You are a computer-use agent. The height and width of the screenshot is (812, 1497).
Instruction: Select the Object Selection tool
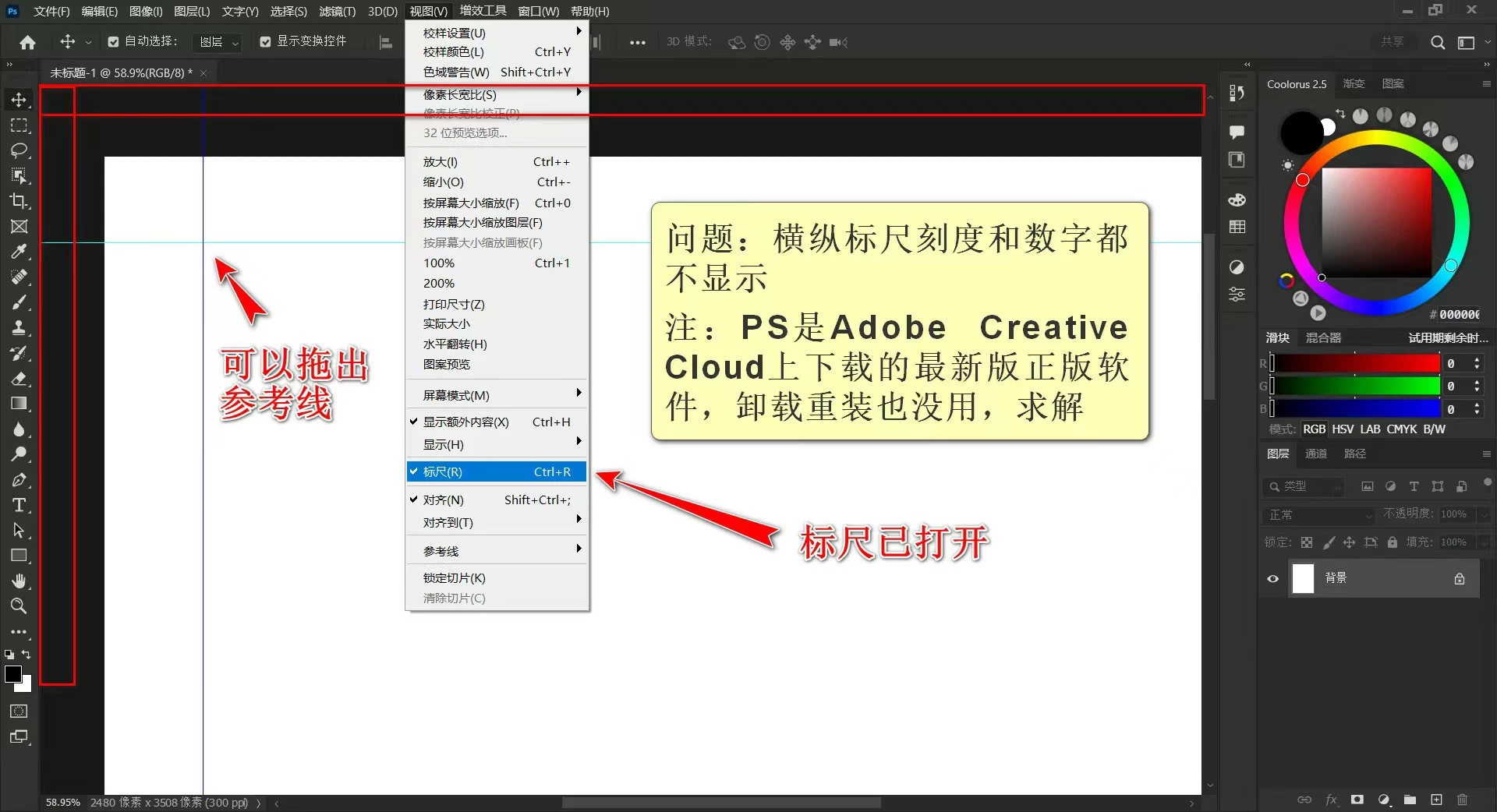click(19, 176)
